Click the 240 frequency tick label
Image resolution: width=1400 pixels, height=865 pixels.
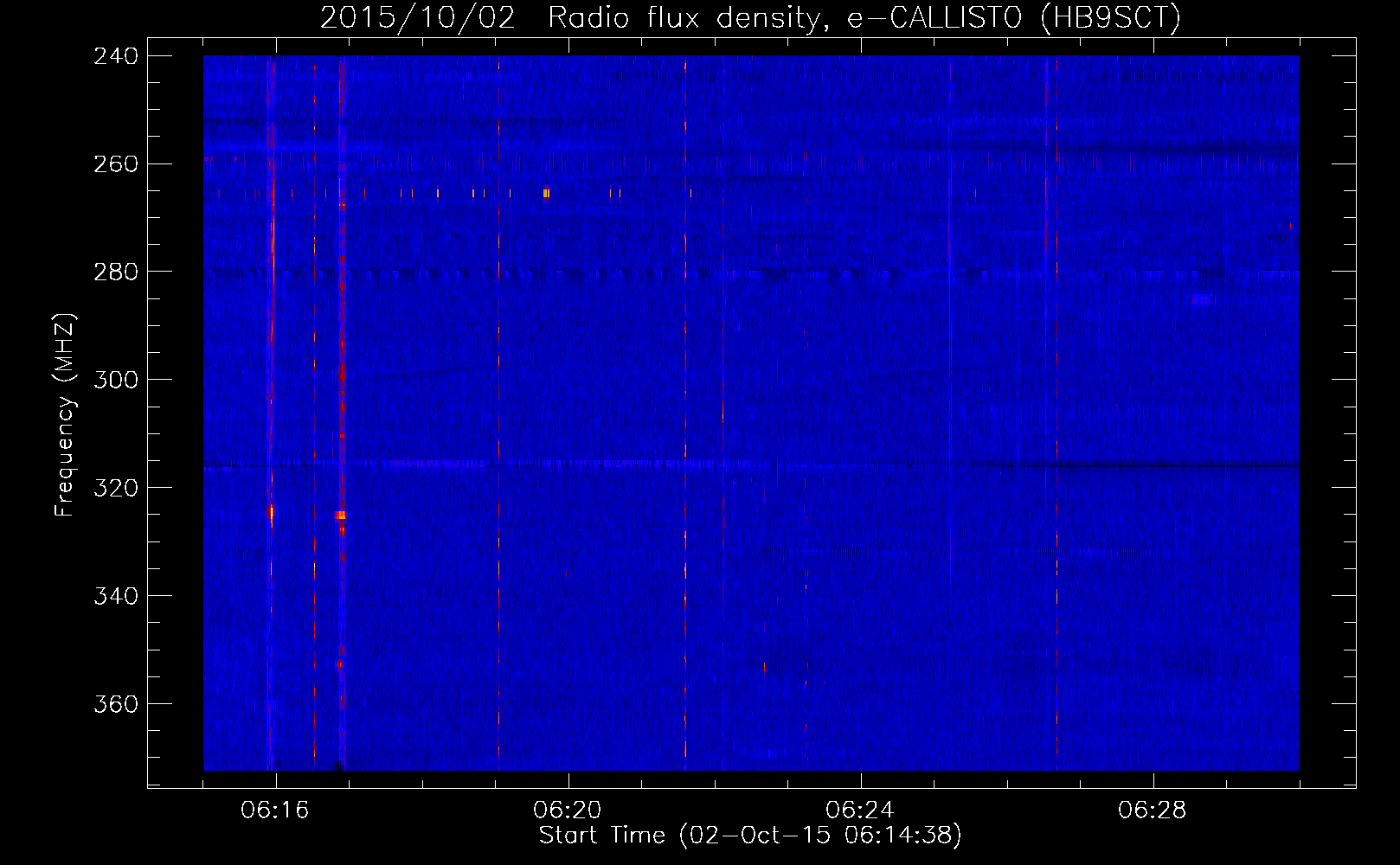point(116,56)
